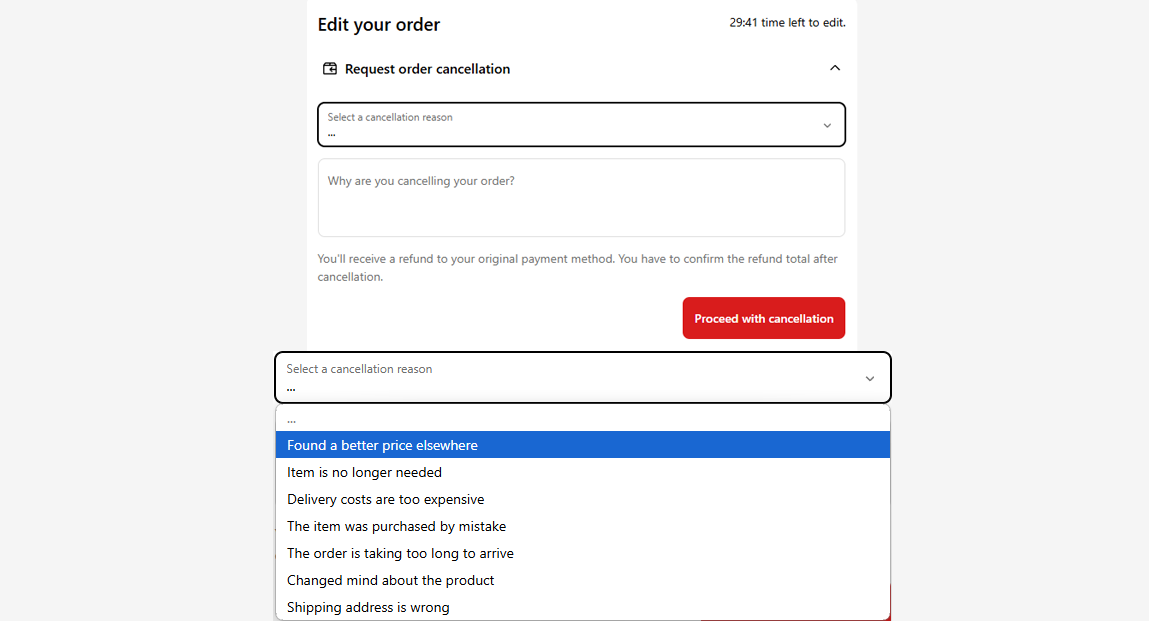
Task: Click the Request order cancellation header label
Action: 427,69
